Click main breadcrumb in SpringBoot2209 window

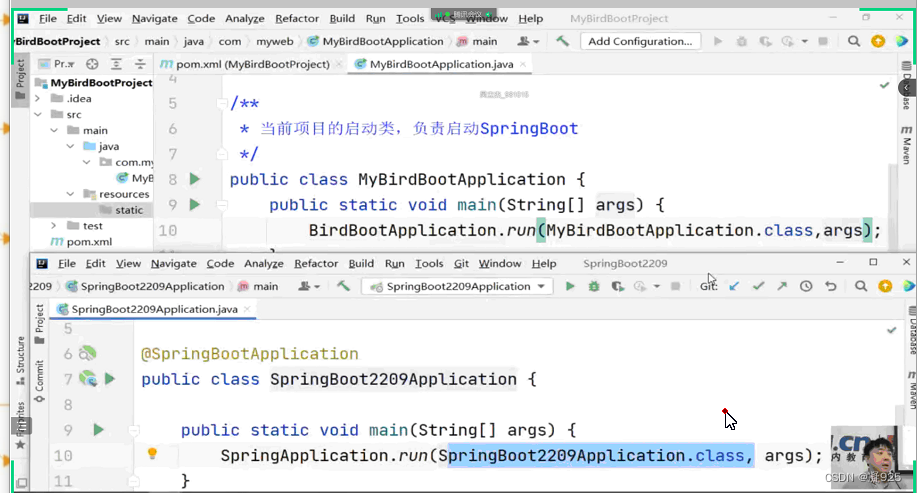[x=258, y=287]
